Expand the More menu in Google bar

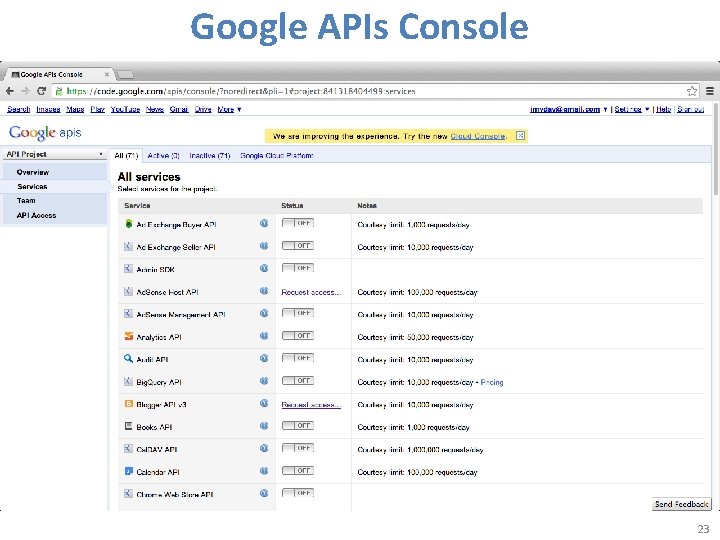tap(227, 109)
